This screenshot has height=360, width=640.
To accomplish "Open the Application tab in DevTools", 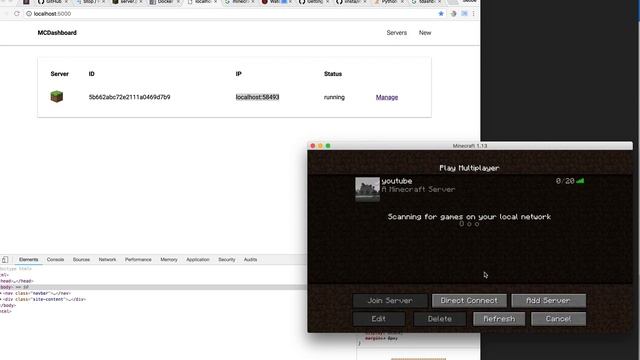I will pyautogui.click(x=198, y=260).
